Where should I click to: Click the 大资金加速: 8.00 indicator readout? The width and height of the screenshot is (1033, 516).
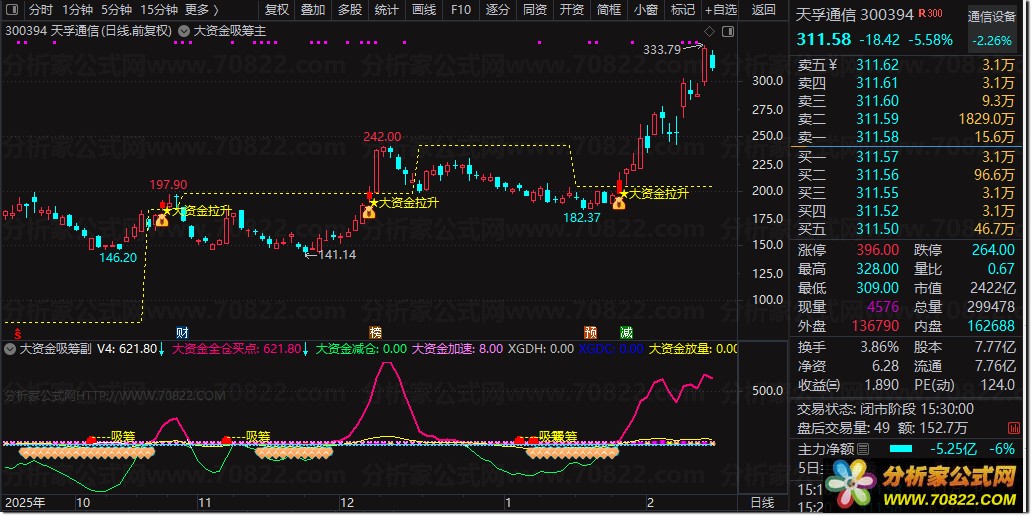(x=457, y=349)
